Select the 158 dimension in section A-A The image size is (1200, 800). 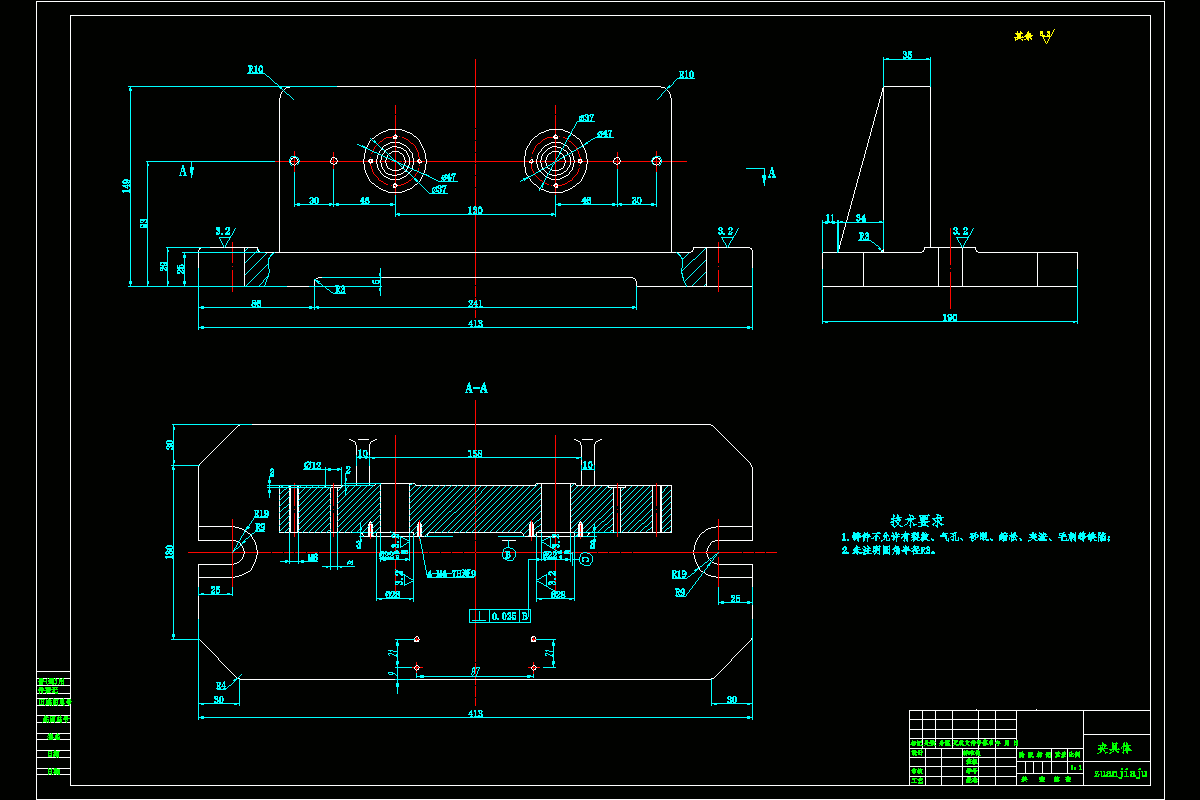[475, 453]
